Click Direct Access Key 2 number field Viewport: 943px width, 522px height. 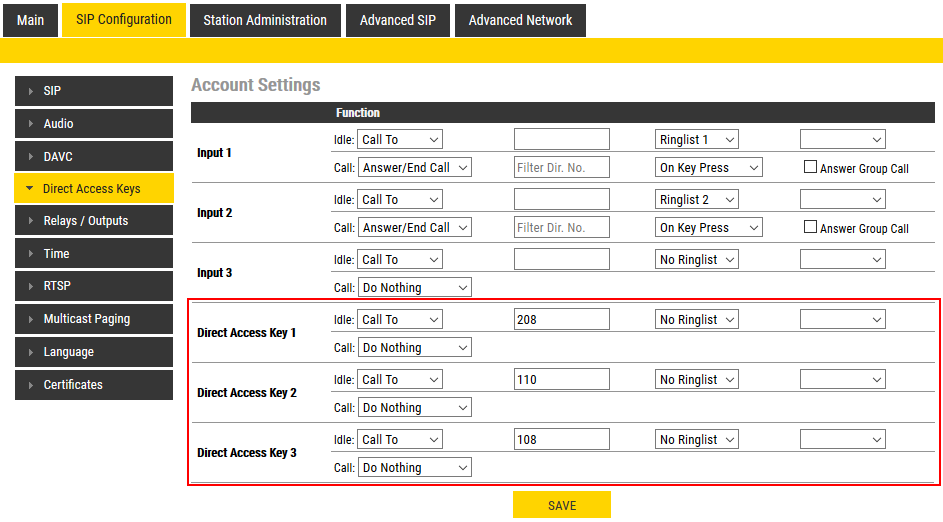click(x=562, y=380)
